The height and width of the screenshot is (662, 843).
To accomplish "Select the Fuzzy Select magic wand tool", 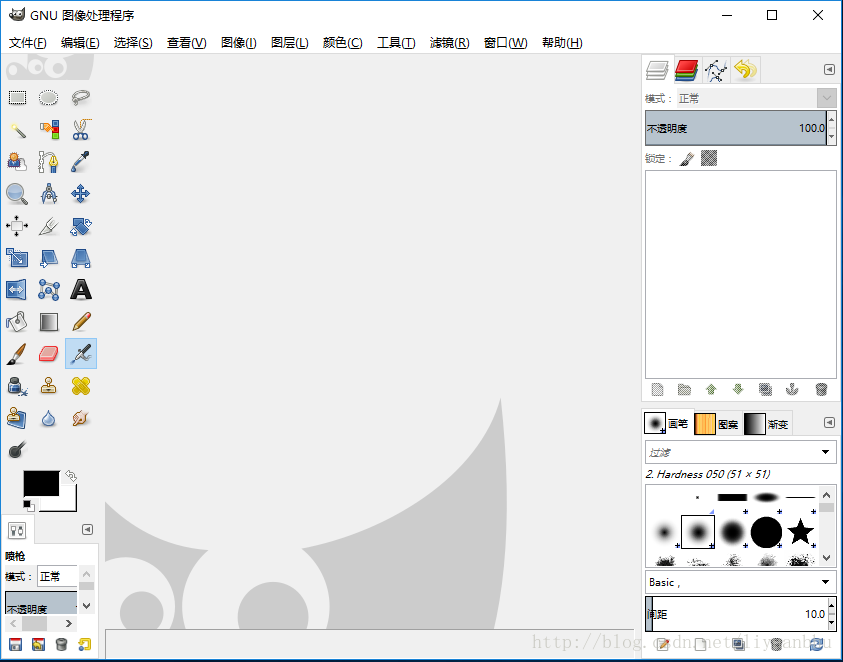I will (17, 130).
